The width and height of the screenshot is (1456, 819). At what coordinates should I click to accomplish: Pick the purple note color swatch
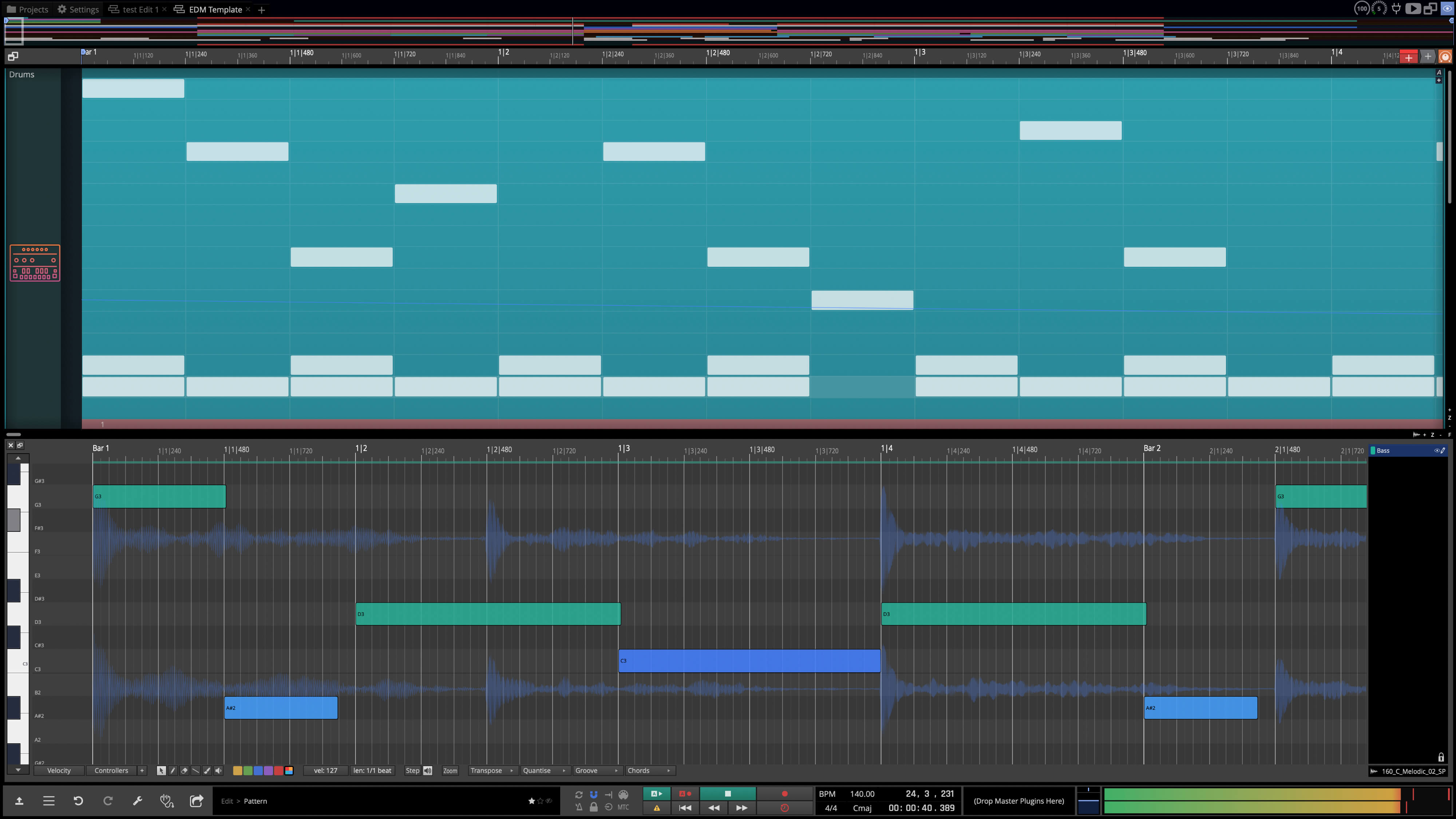tap(269, 770)
